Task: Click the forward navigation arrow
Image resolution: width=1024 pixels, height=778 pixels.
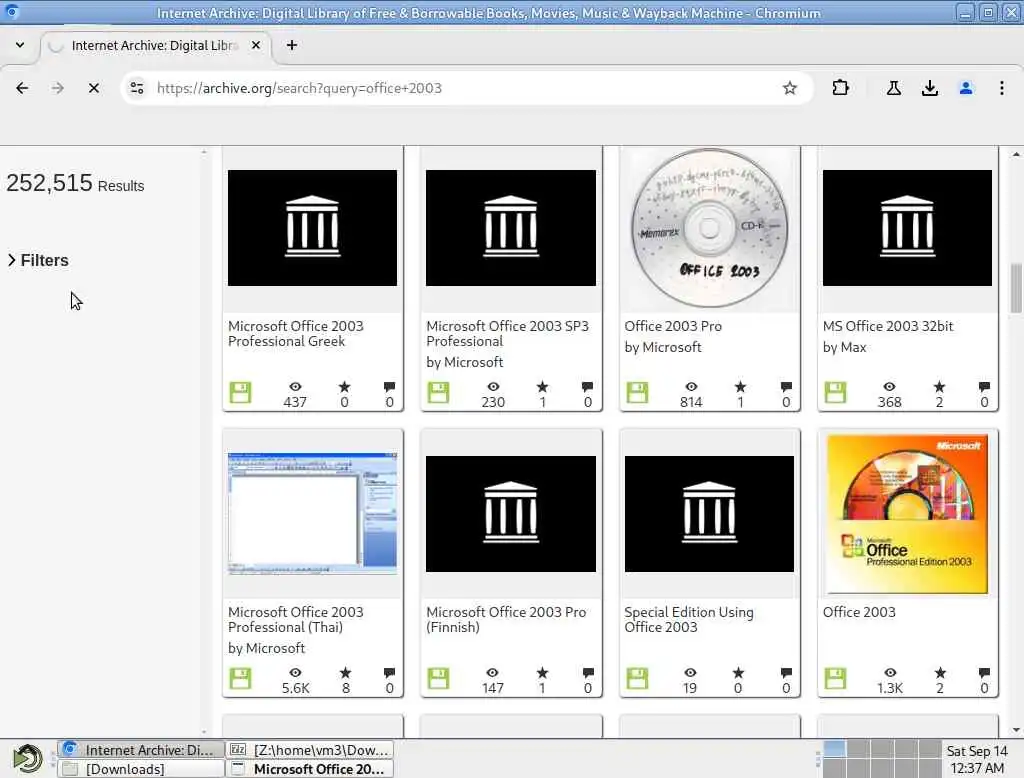Action: 57,88
